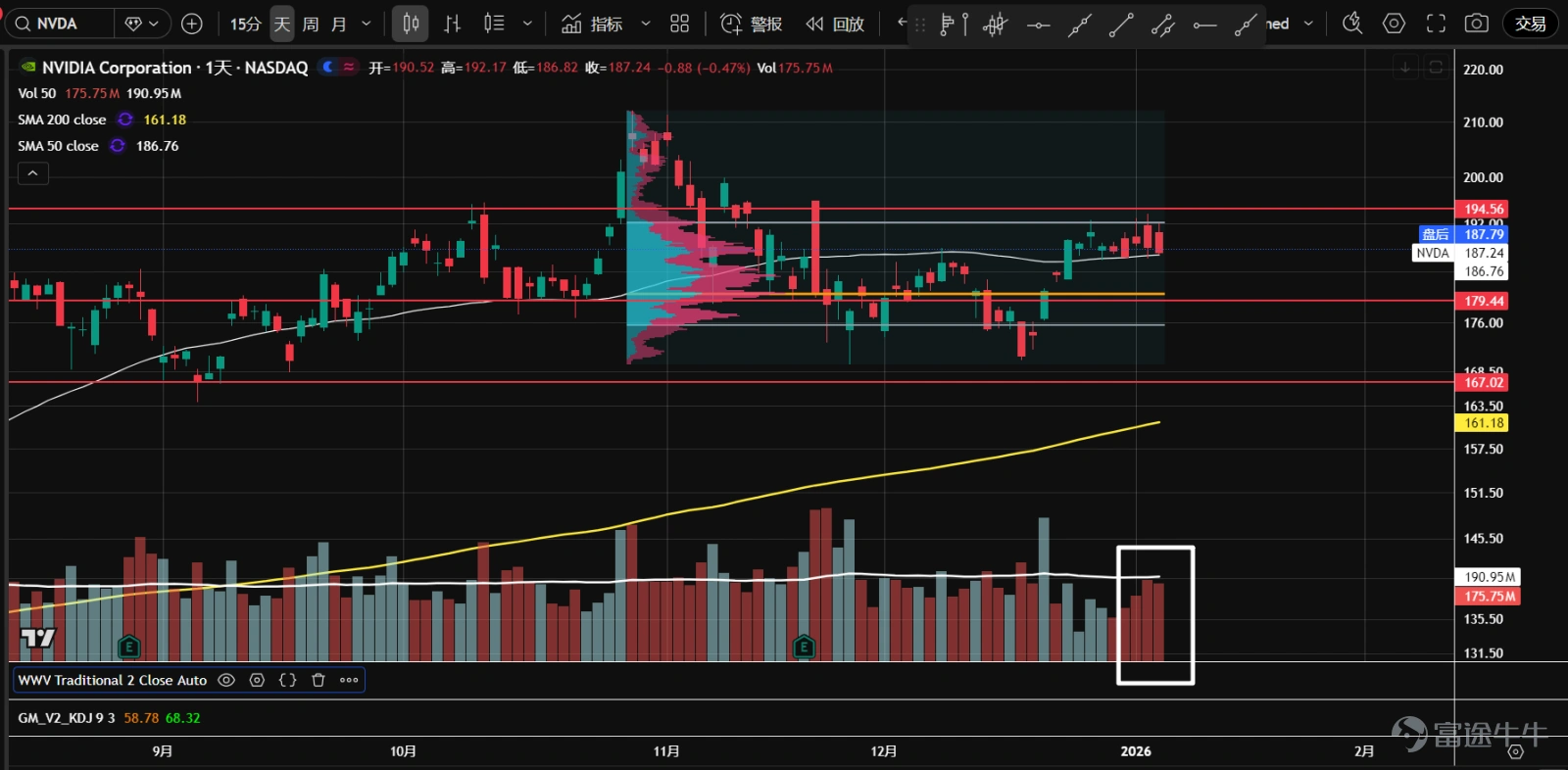Open more options for WWV indicator
This screenshot has height=770, width=1568.
click(x=349, y=680)
